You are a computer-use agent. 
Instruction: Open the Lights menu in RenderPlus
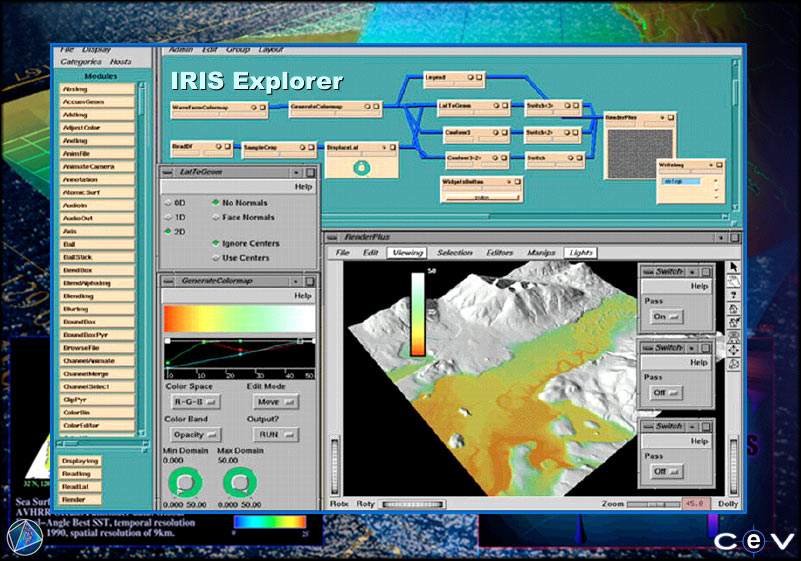point(581,252)
